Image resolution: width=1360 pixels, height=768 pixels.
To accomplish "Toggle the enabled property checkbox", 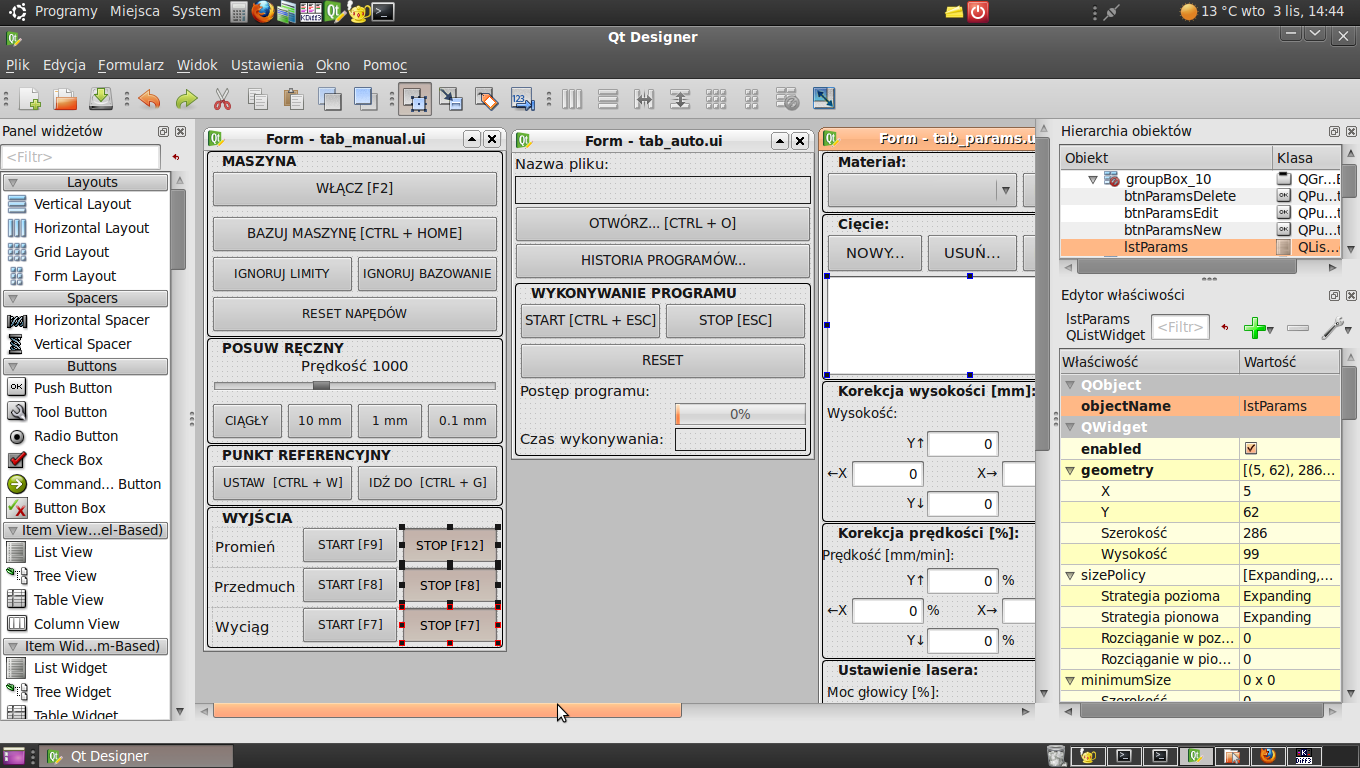I will click(x=1251, y=449).
